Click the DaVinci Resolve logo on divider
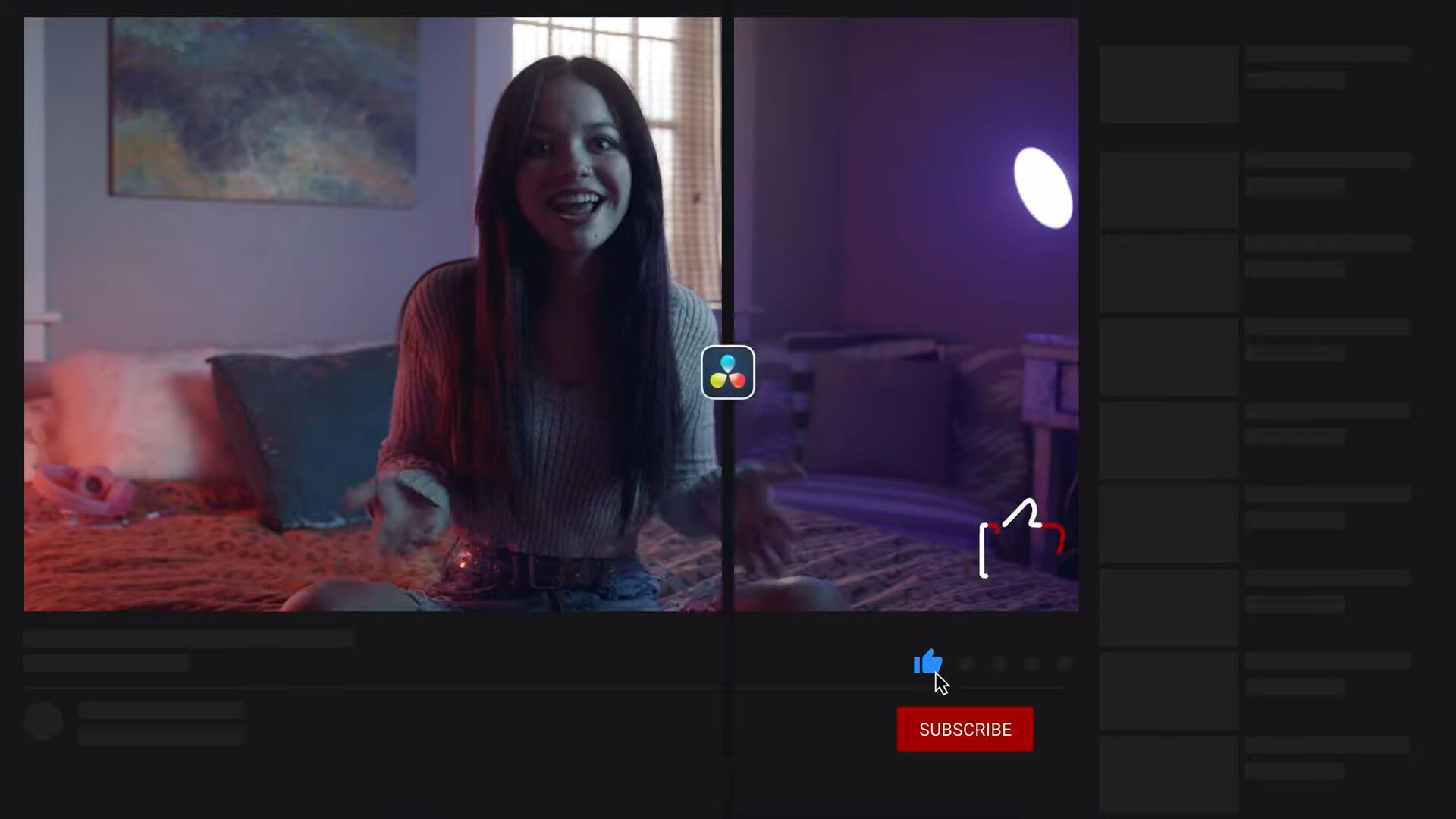The image size is (1456, 819). click(727, 372)
